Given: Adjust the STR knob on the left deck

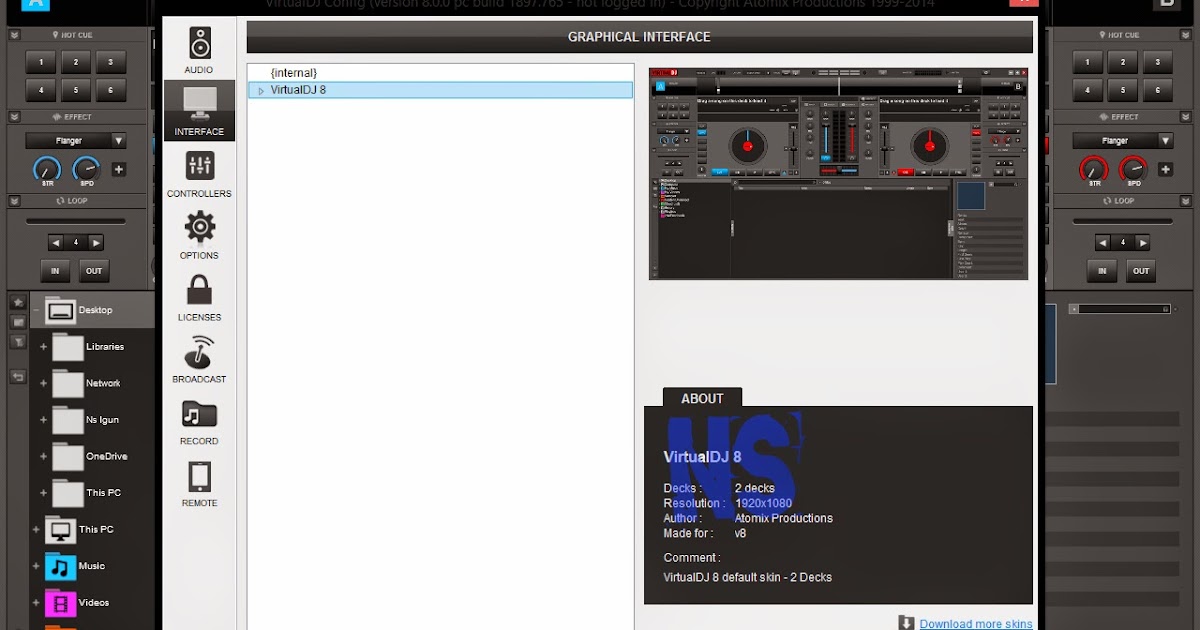Looking at the screenshot, I should pyautogui.click(x=46, y=170).
